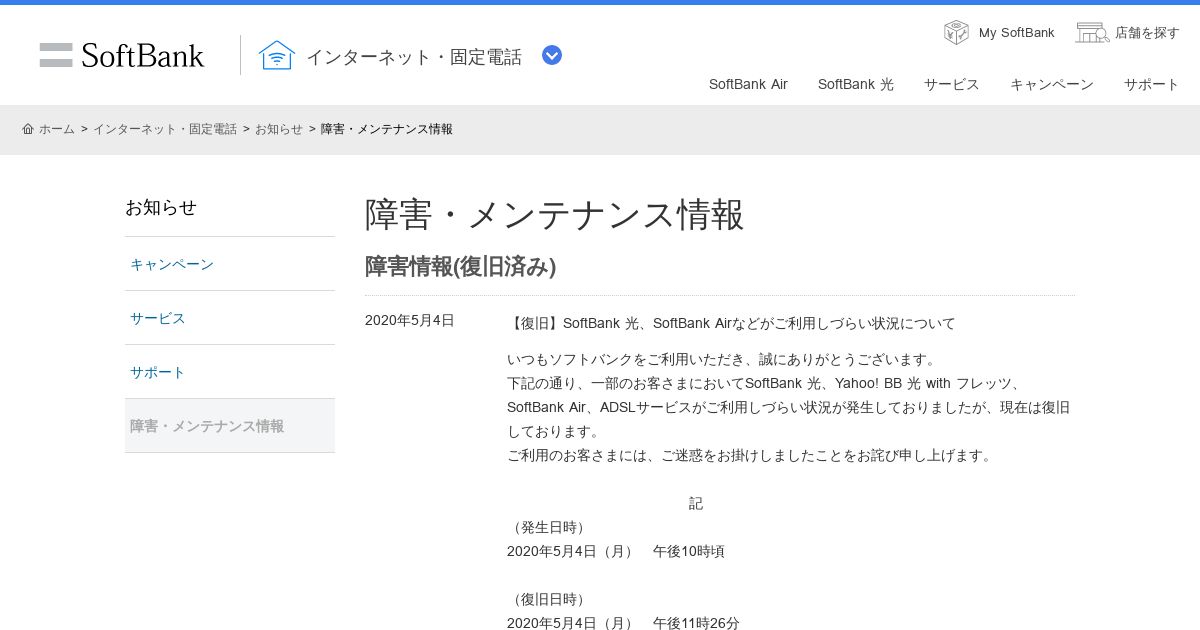Select 障害・メンテナンス情報 in the sidebar
The height and width of the screenshot is (630, 1200).
point(230,426)
